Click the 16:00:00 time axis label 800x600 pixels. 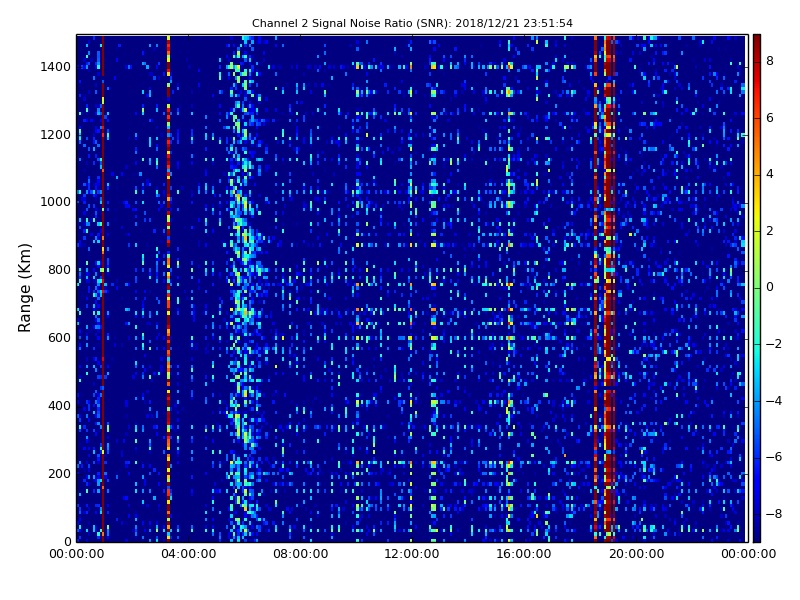click(x=524, y=554)
